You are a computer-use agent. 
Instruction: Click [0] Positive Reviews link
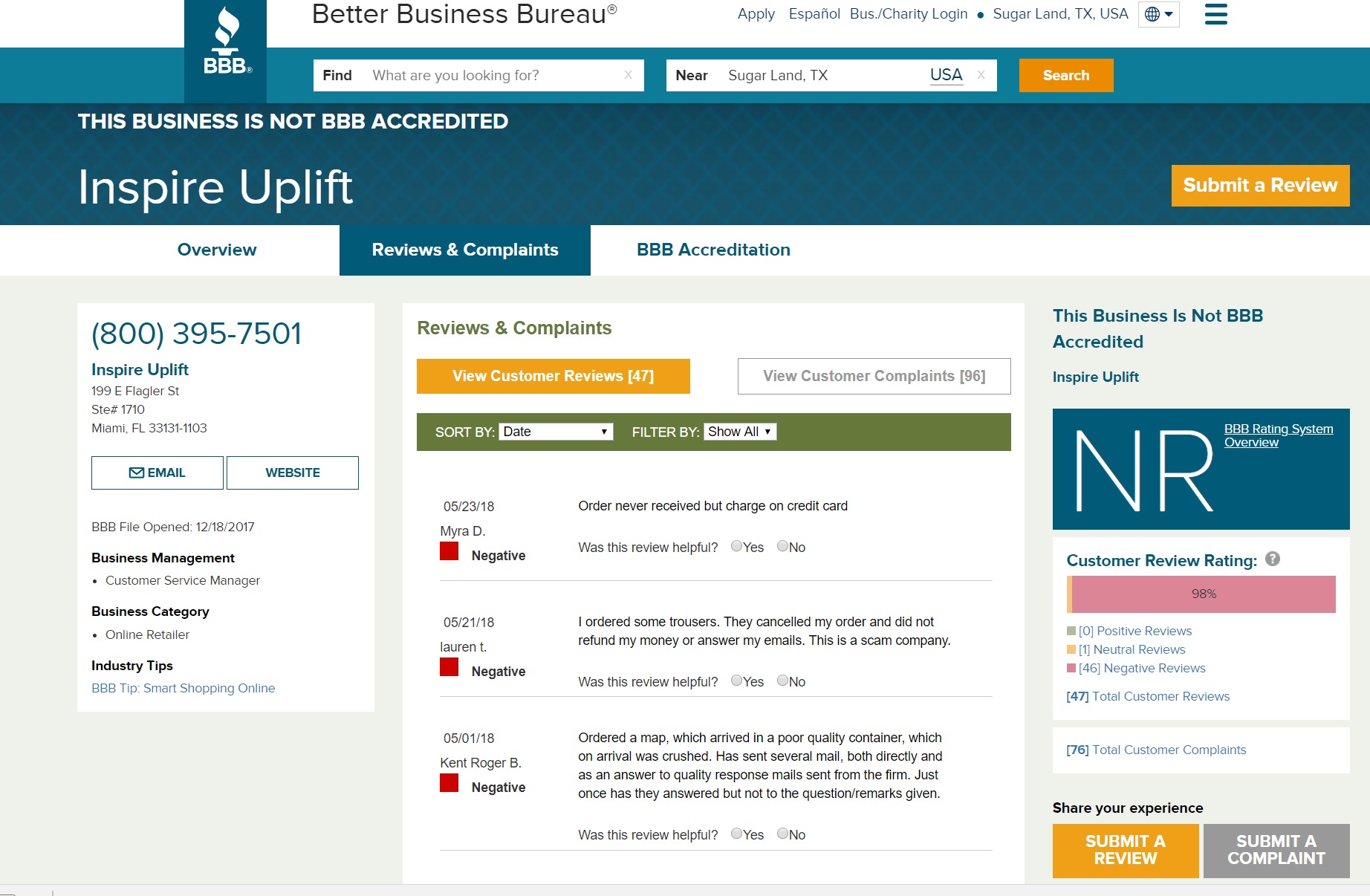click(x=1135, y=631)
